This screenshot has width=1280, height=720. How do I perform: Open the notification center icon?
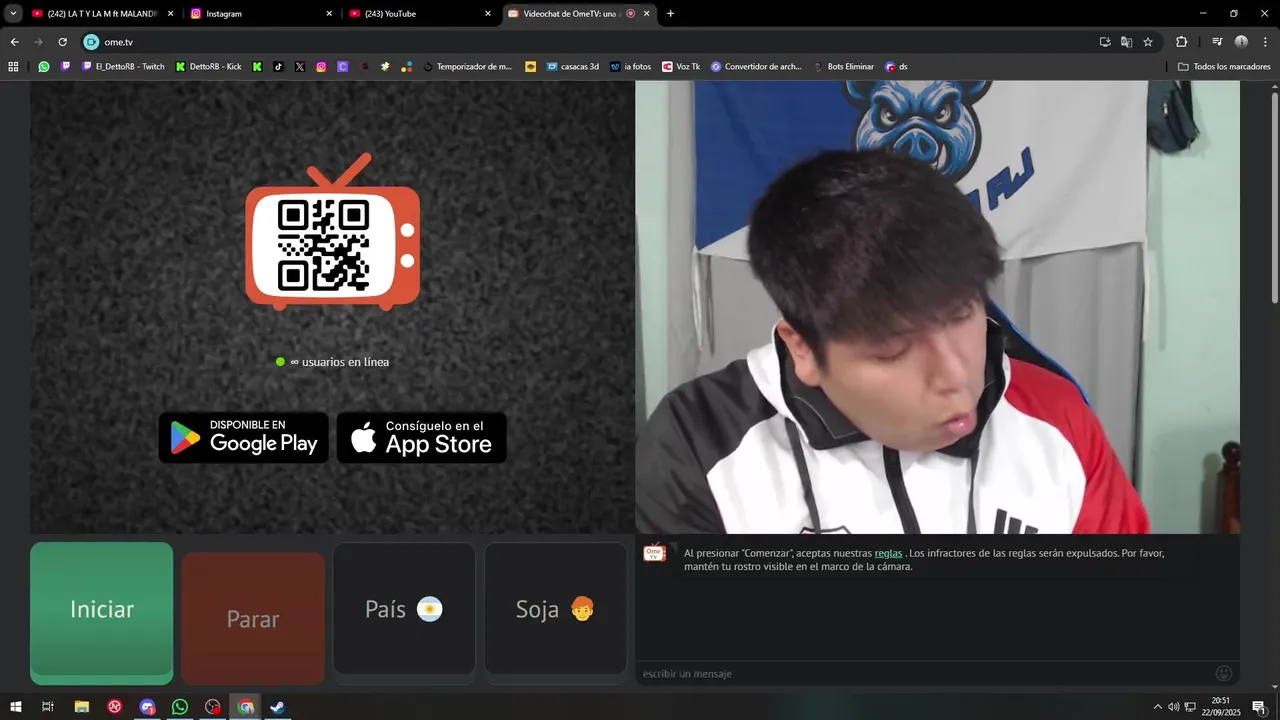(x=1259, y=707)
